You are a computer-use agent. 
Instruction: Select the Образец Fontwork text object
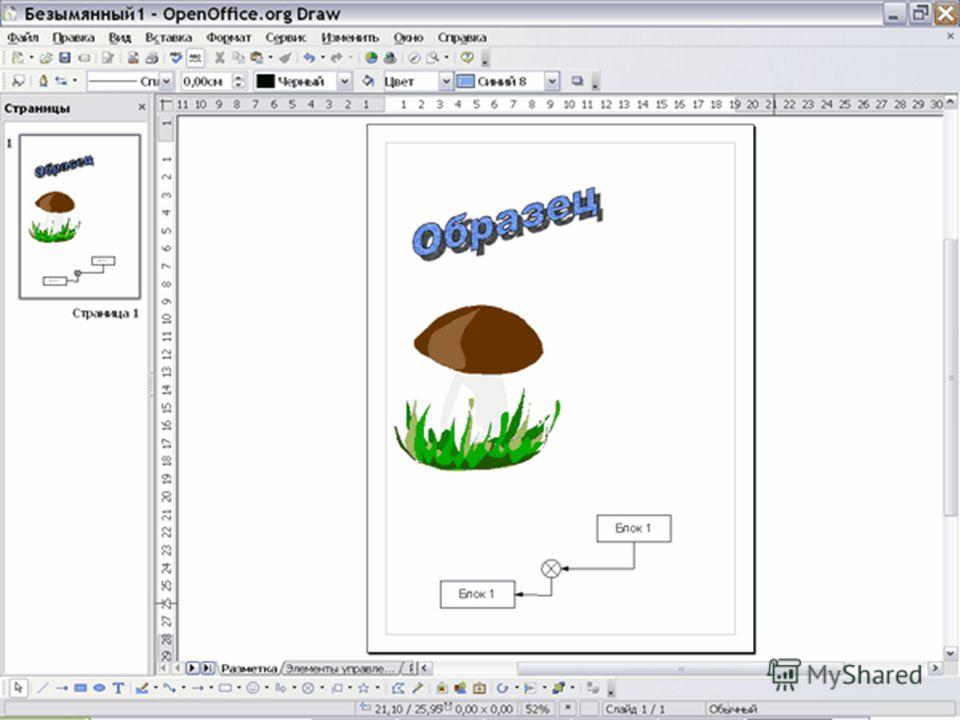[x=508, y=222]
